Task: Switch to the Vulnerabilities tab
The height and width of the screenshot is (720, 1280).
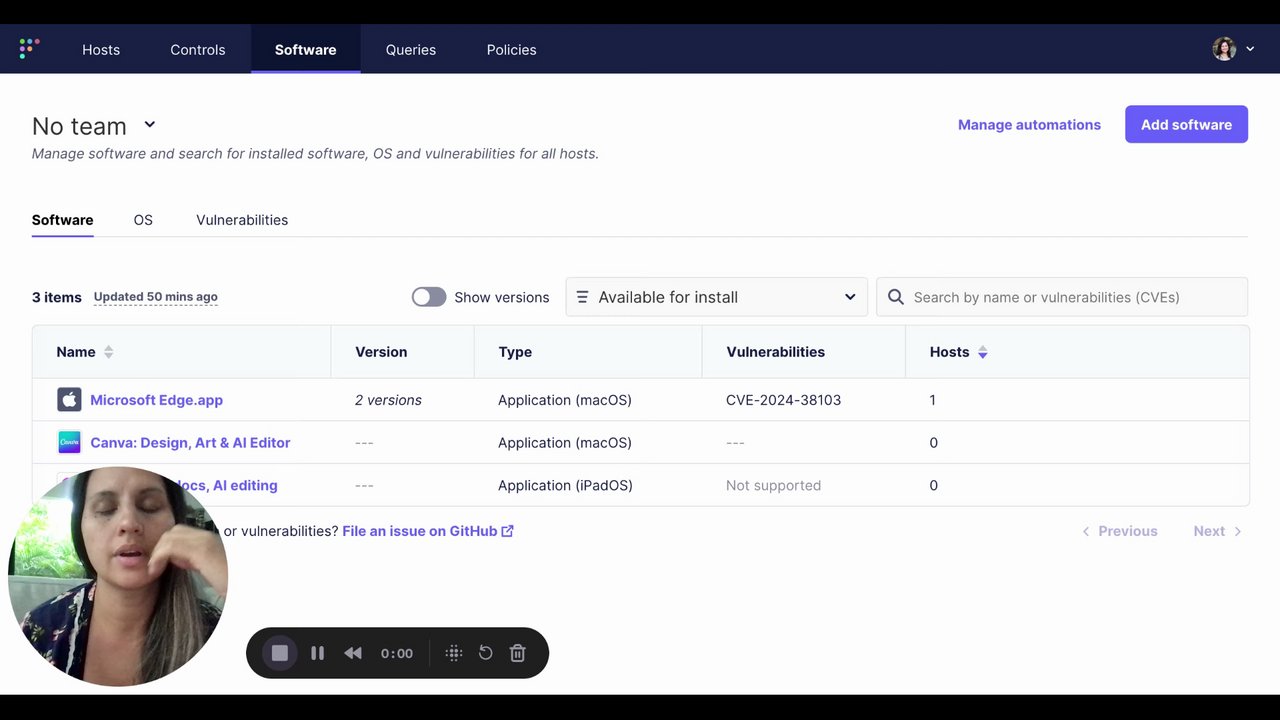Action: pos(242,220)
